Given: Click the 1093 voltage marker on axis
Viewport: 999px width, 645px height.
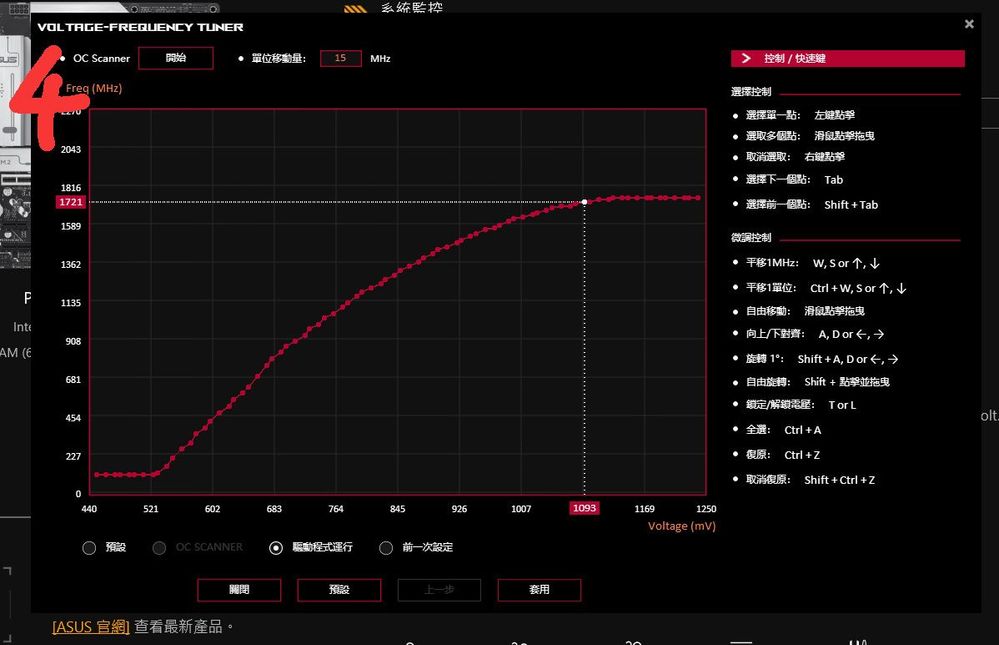Looking at the screenshot, I should coord(584,508).
